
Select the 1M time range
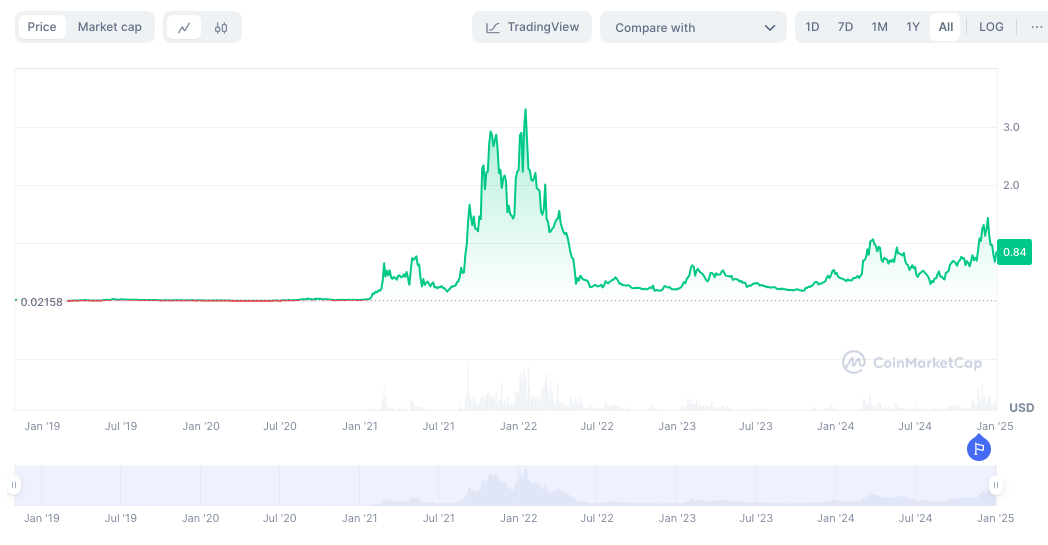click(879, 27)
